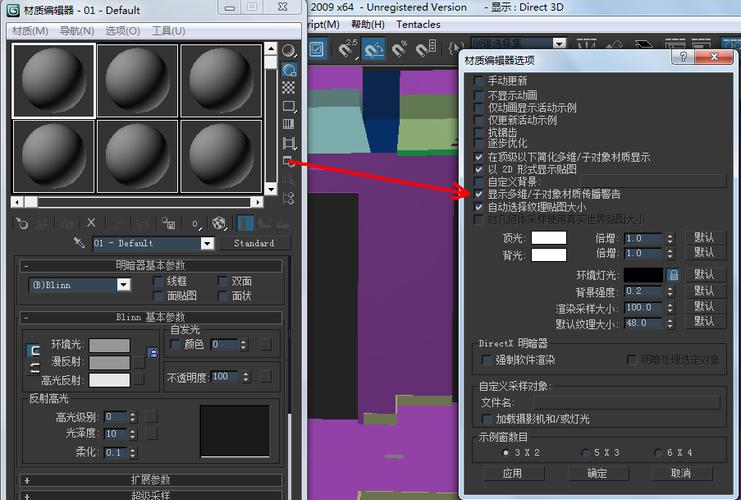Image resolution: width=741 pixels, height=500 pixels.
Task: Toggle the 2.5 Snaps magnet icon
Action: point(347,49)
